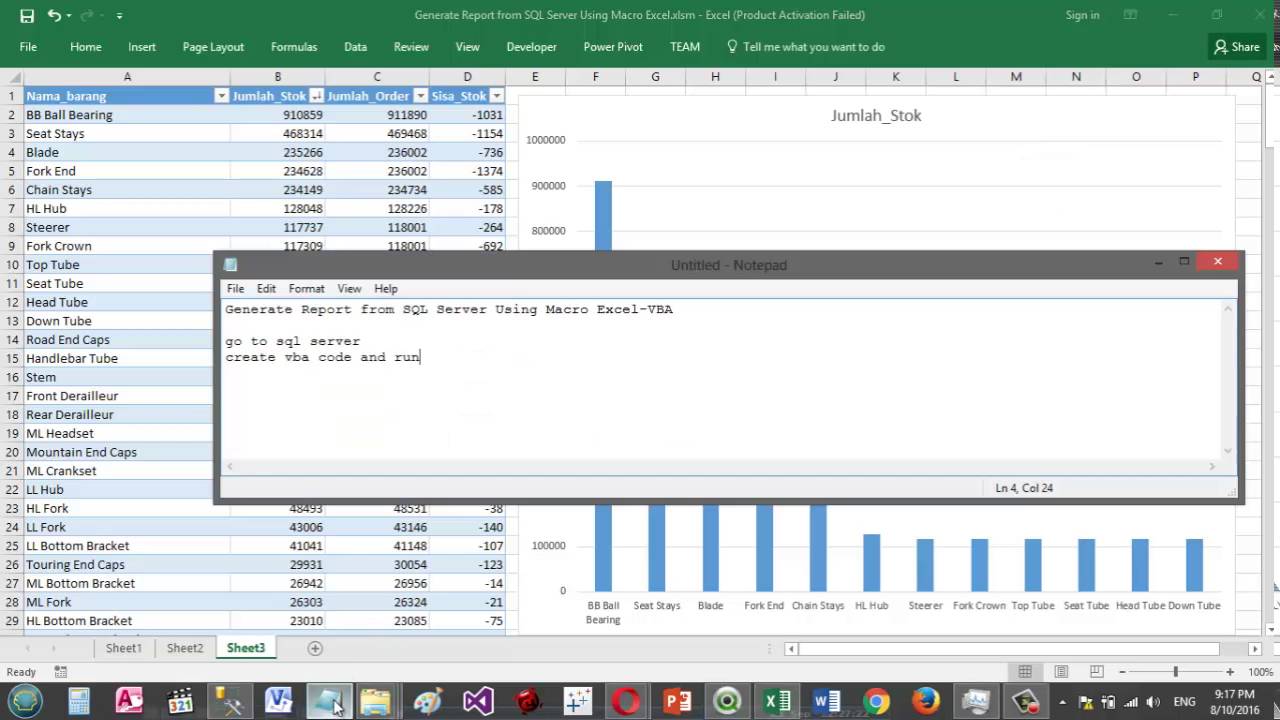Image resolution: width=1280 pixels, height=720 pixels.
Task: Save the workbook using the Save icon
Action: 27,15
